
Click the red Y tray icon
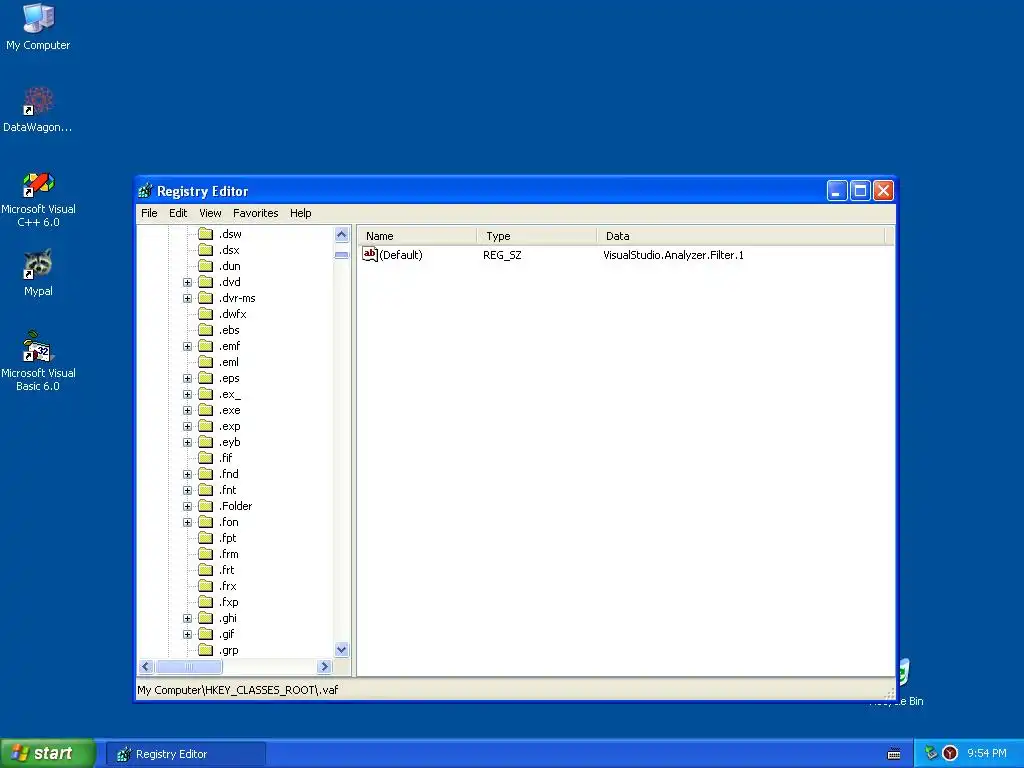click(x=950, y=753)
